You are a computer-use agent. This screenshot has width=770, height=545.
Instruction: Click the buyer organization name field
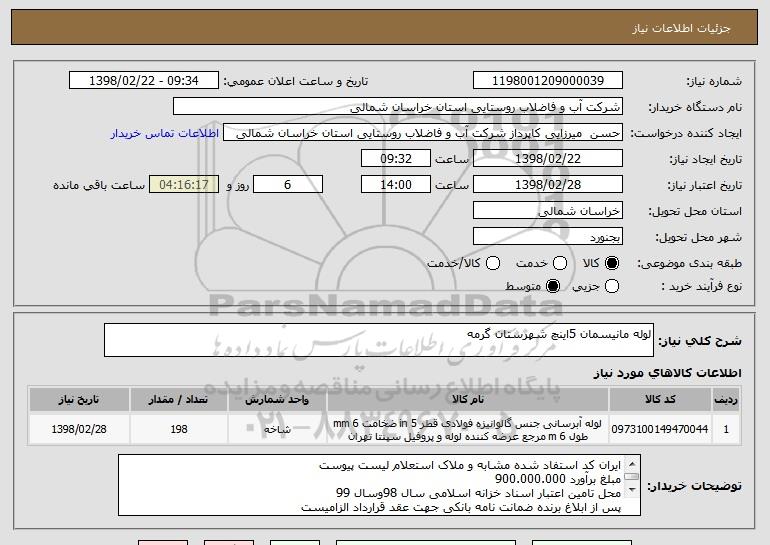pyautogui.click(x=398, y=107)
